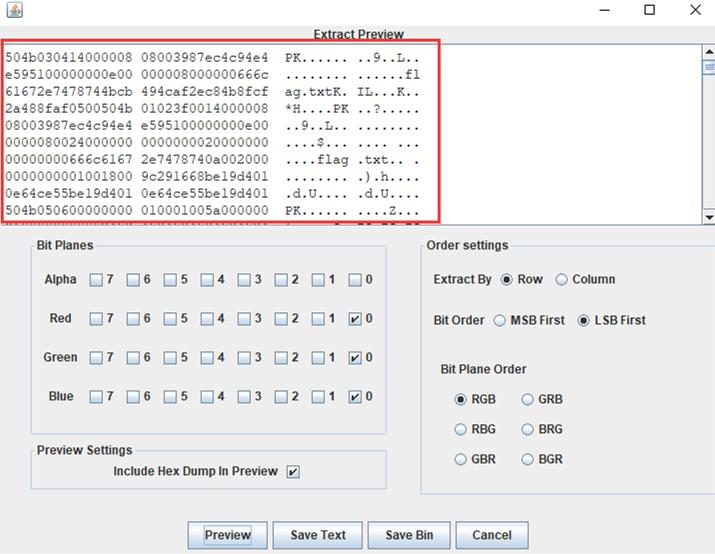This screenshot has height=554, width=715.
Task: Maximize the Extract Preview window
Action: click(x=649, y=10)
